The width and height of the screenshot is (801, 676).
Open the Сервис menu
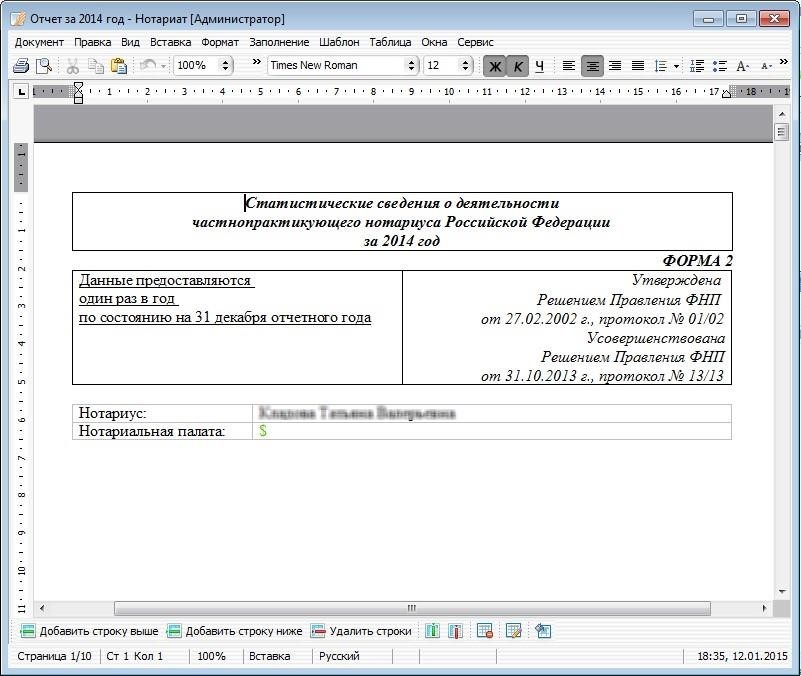tap(475, 42)
